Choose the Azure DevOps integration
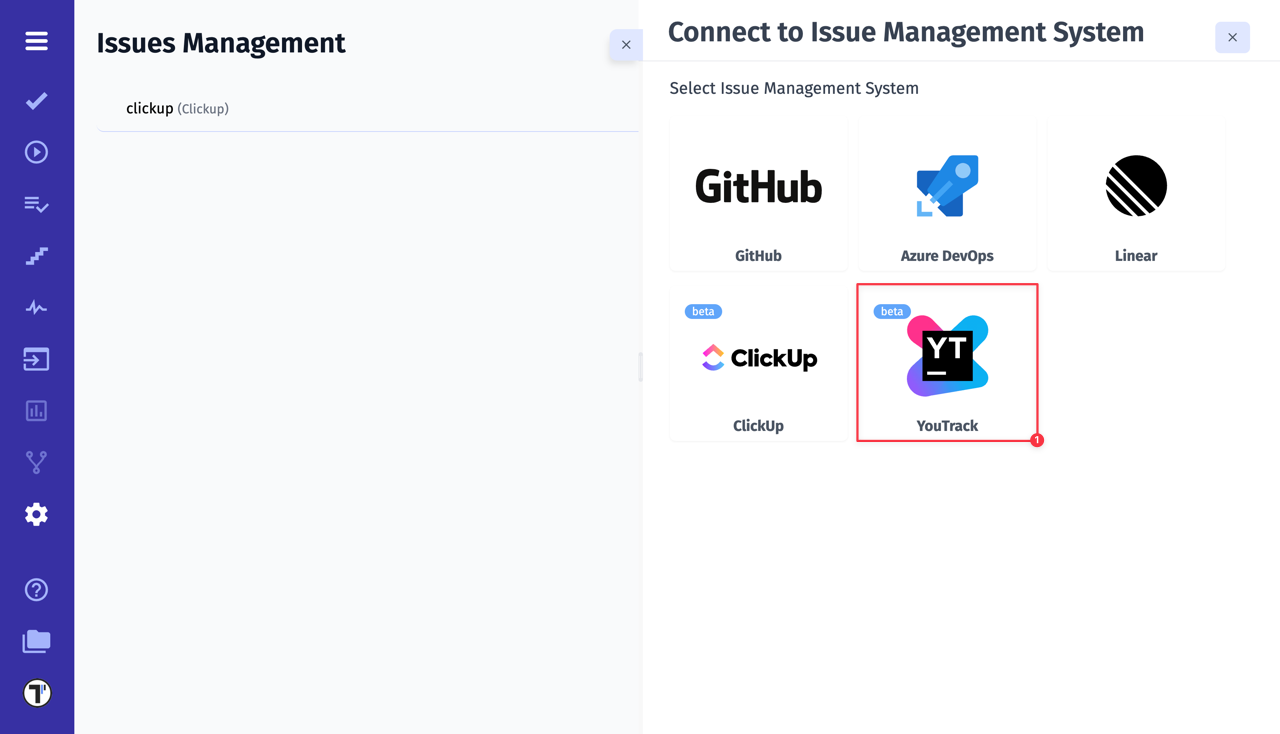Image resolution: width=1280 pixels, height=734 pixels. coord(947,195)
